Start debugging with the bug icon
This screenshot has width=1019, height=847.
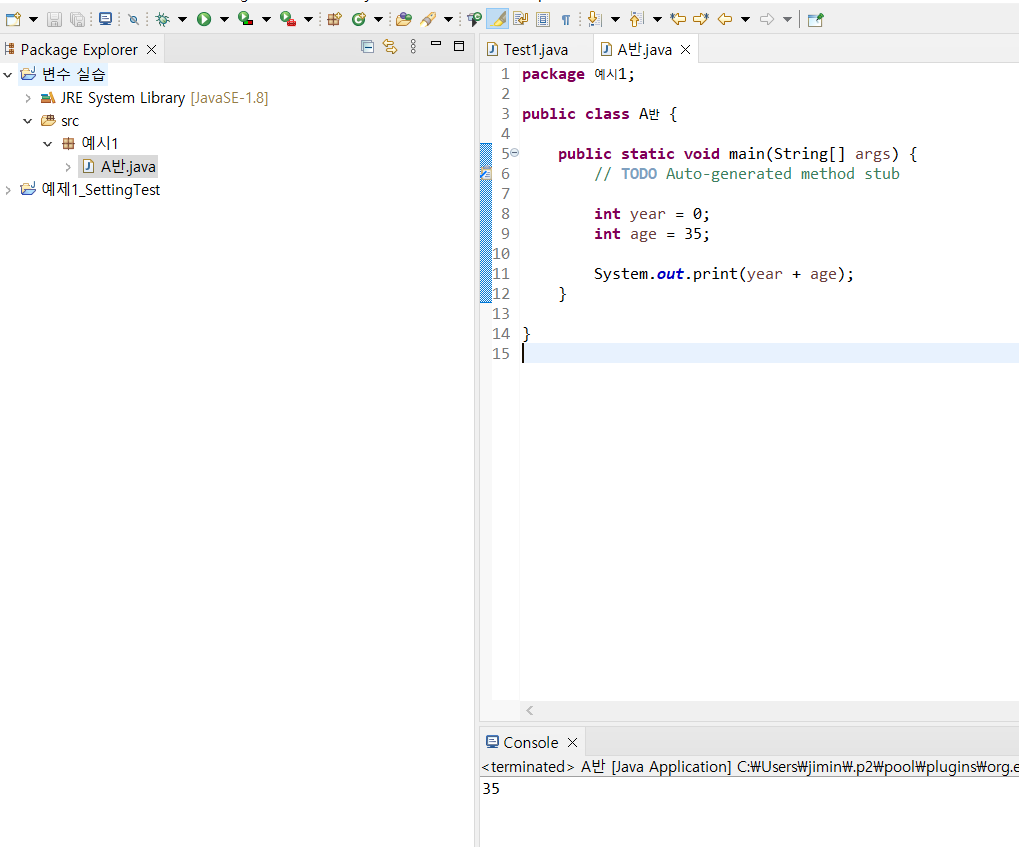[162, 20]
